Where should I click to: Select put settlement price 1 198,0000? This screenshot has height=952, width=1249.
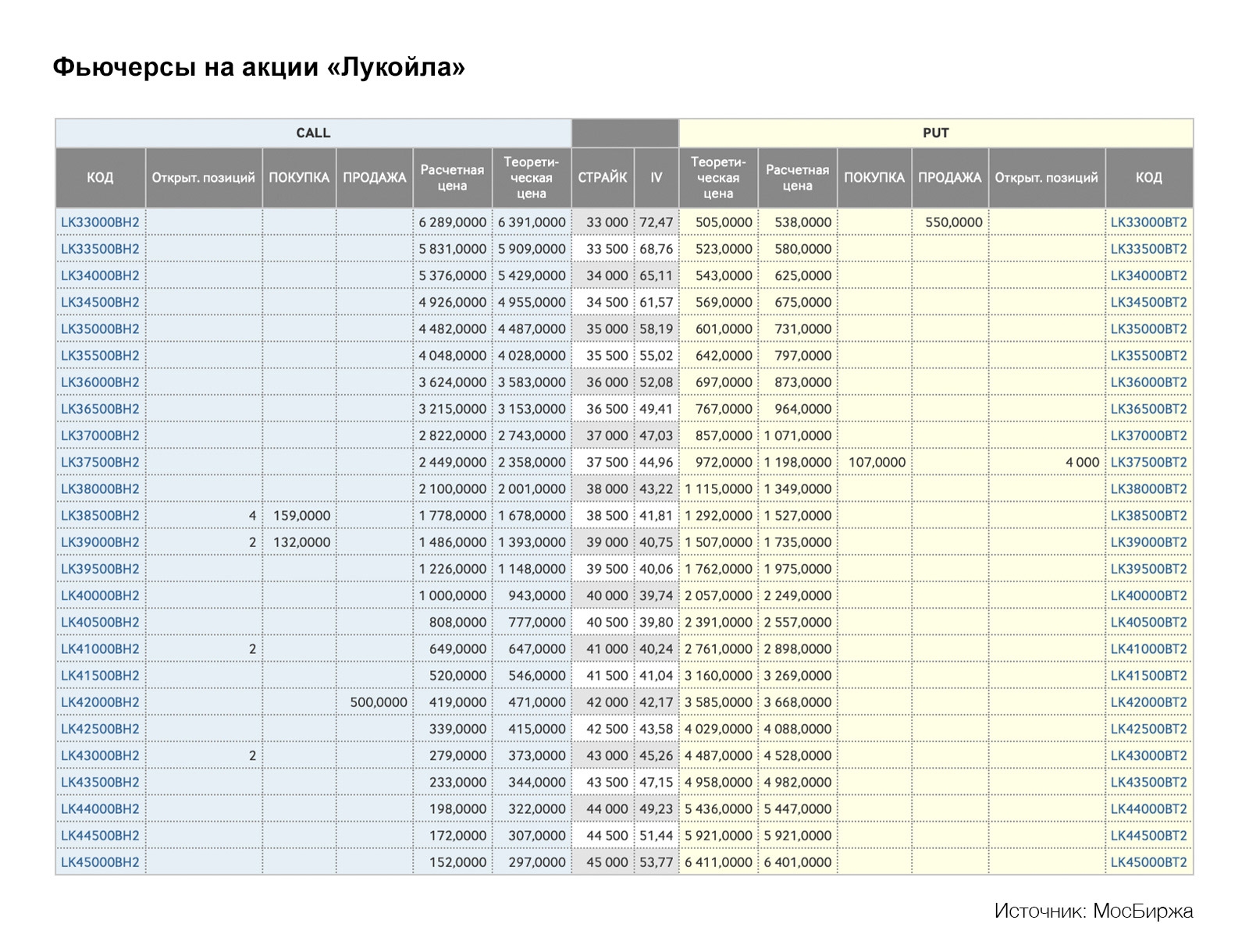pos(798,462)
